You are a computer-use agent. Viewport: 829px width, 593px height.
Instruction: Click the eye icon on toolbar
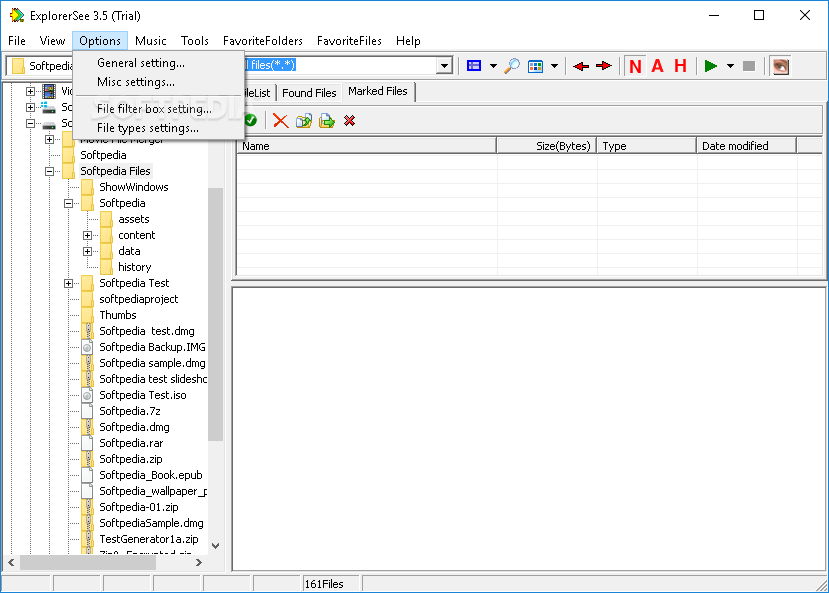point(781,66)
